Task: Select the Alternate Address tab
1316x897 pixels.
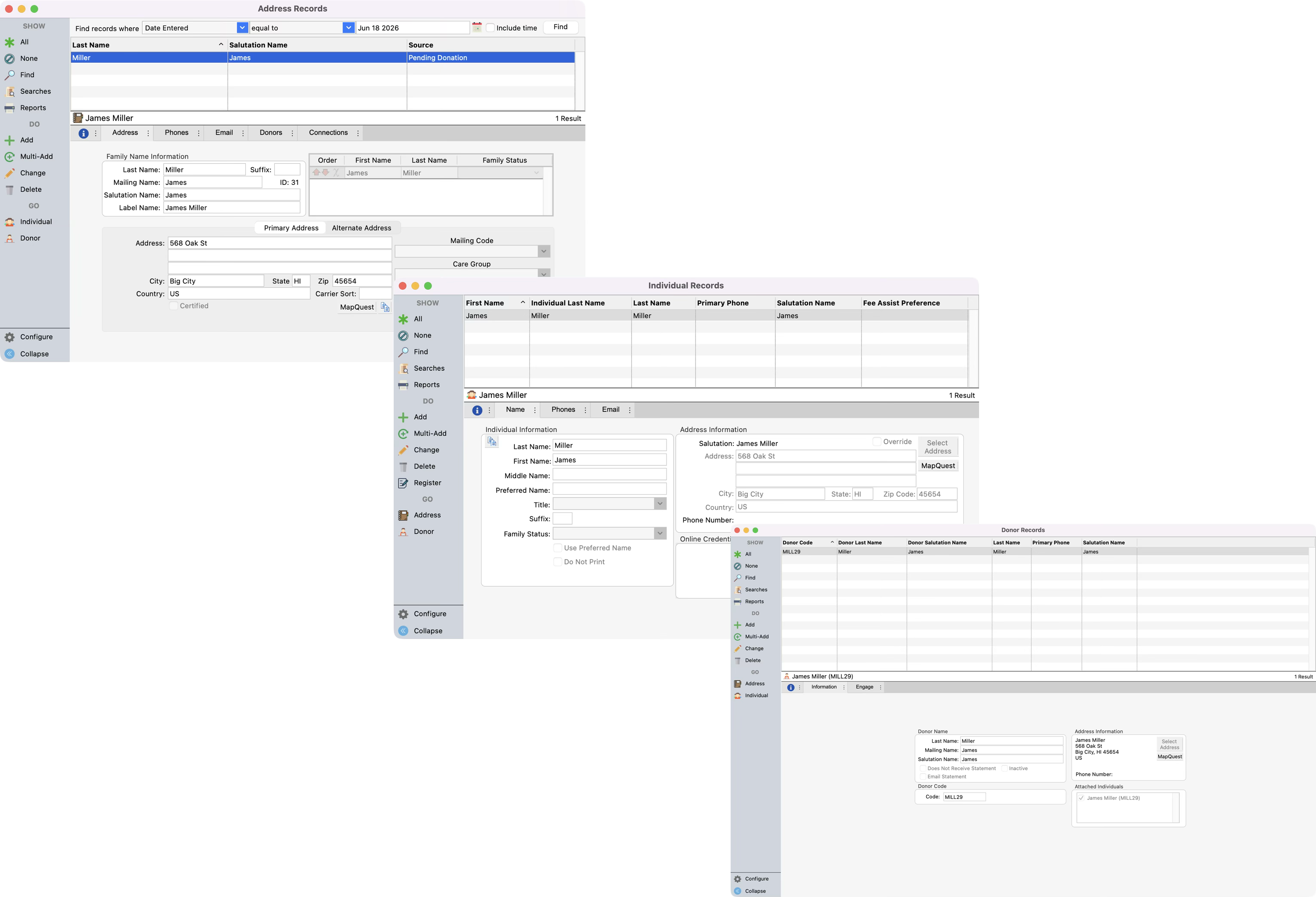Action: (361, 228)
